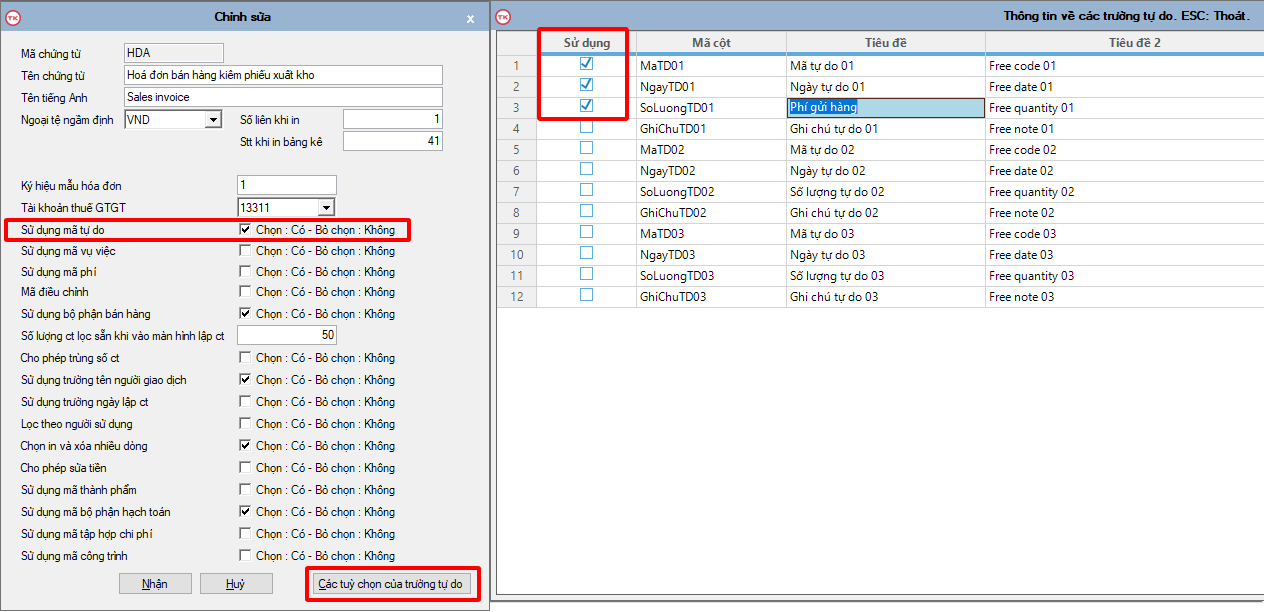1264x612 pixels.
Task: Uncheck the Sử dụng mã tự do checkbox
Action: click(245, 230)
